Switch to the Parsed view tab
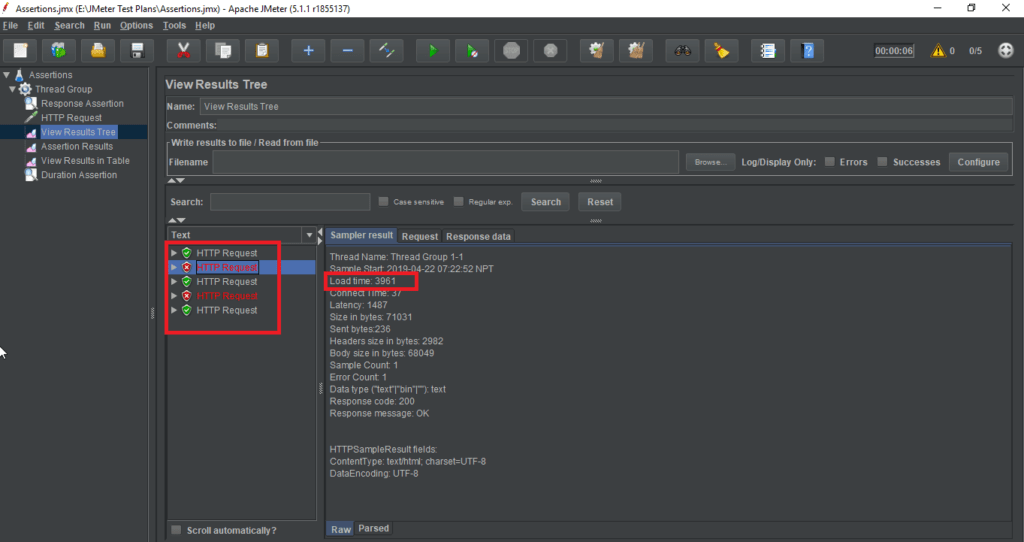Image resolution: width=1024 pixels, height=542 pixels. click(374, 528)
